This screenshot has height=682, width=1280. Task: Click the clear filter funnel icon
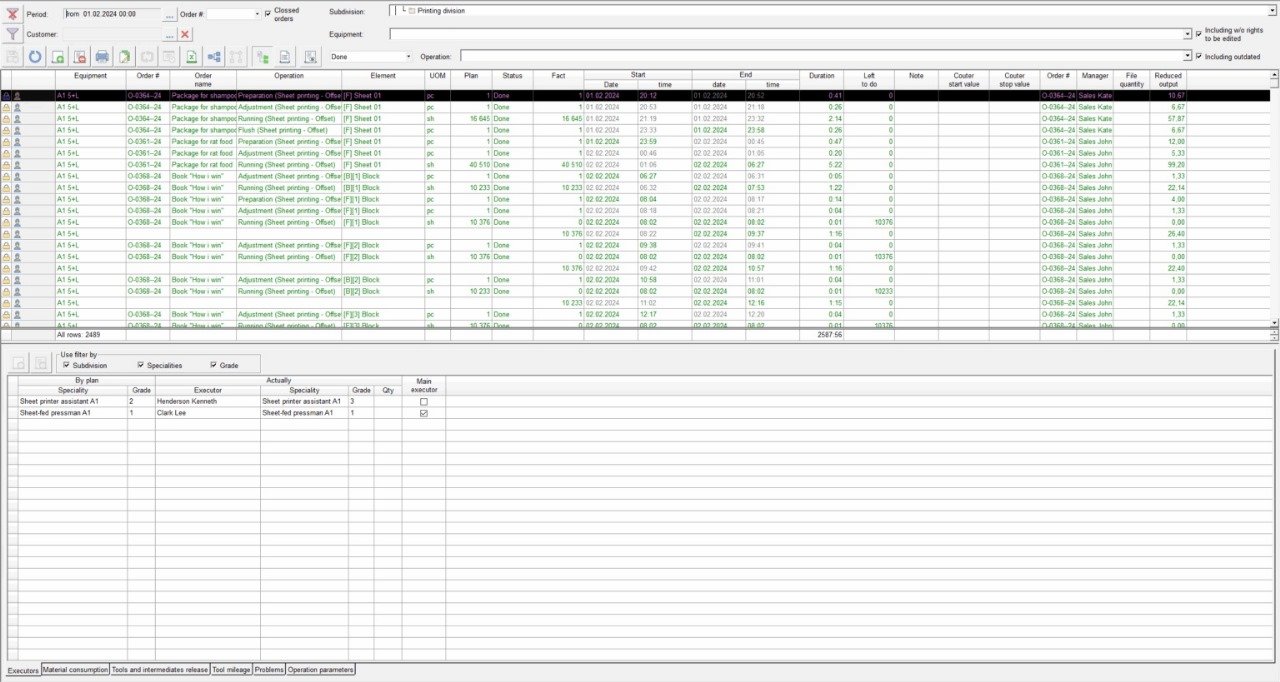tap(12, 13)
